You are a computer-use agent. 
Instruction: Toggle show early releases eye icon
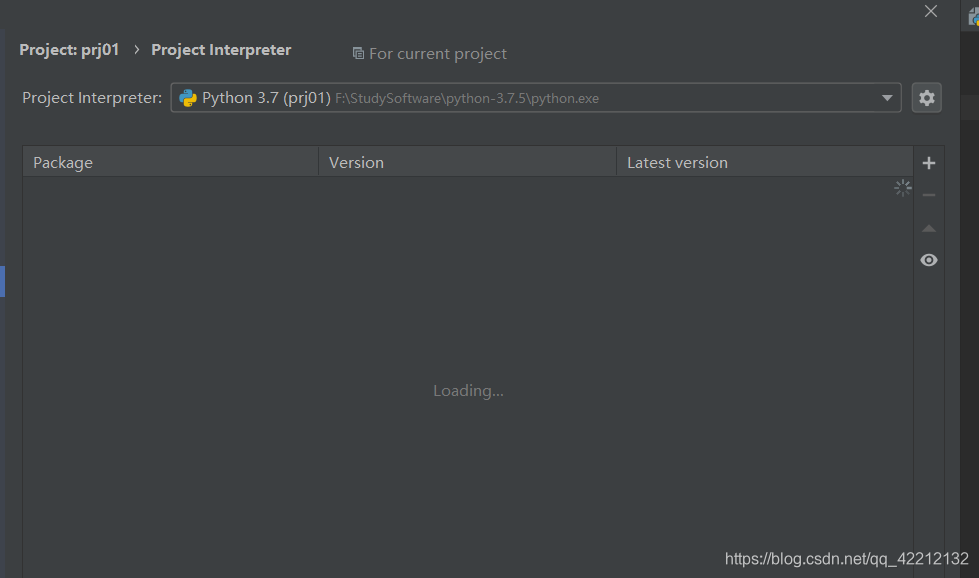tap(929, 260)
